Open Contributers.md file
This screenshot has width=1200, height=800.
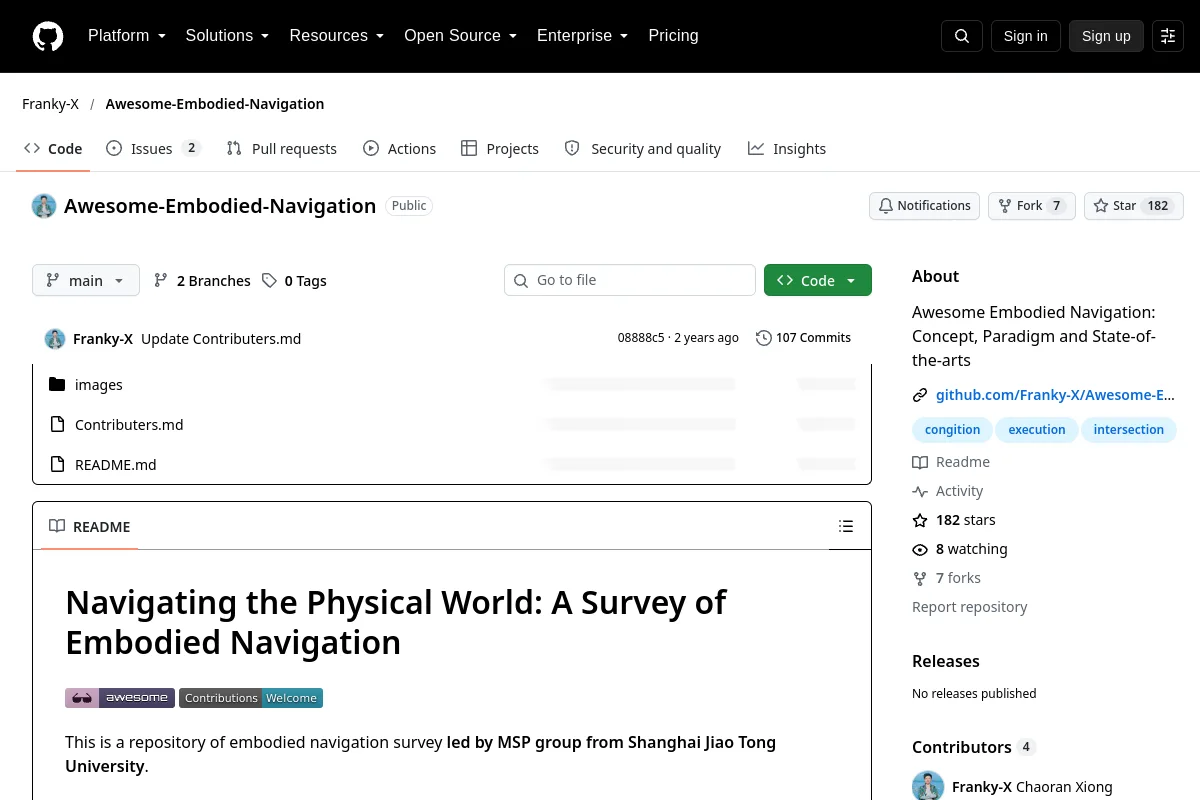[129, 425]
